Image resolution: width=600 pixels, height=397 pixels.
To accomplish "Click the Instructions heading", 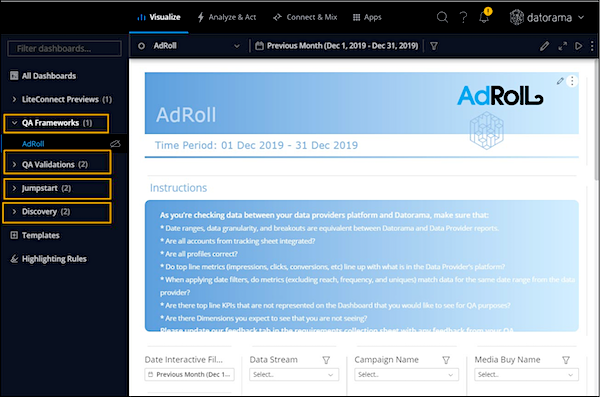I will click(x=178, y=188).
